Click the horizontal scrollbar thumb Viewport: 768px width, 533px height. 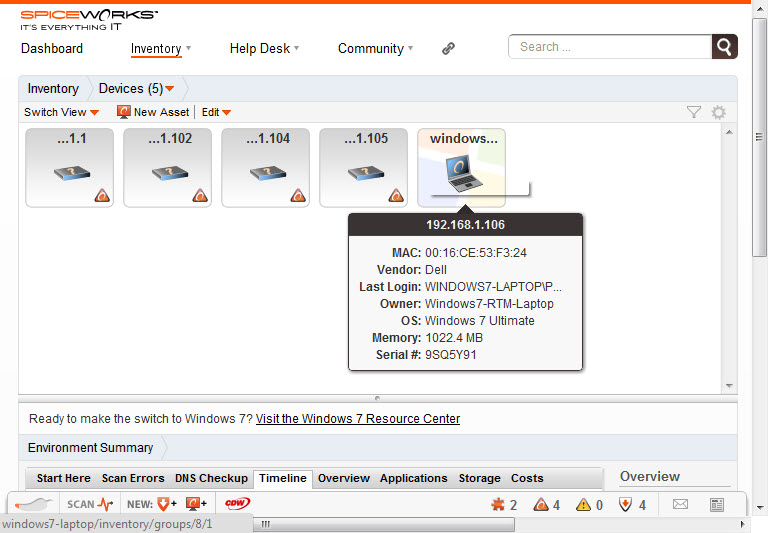[384, 524]
